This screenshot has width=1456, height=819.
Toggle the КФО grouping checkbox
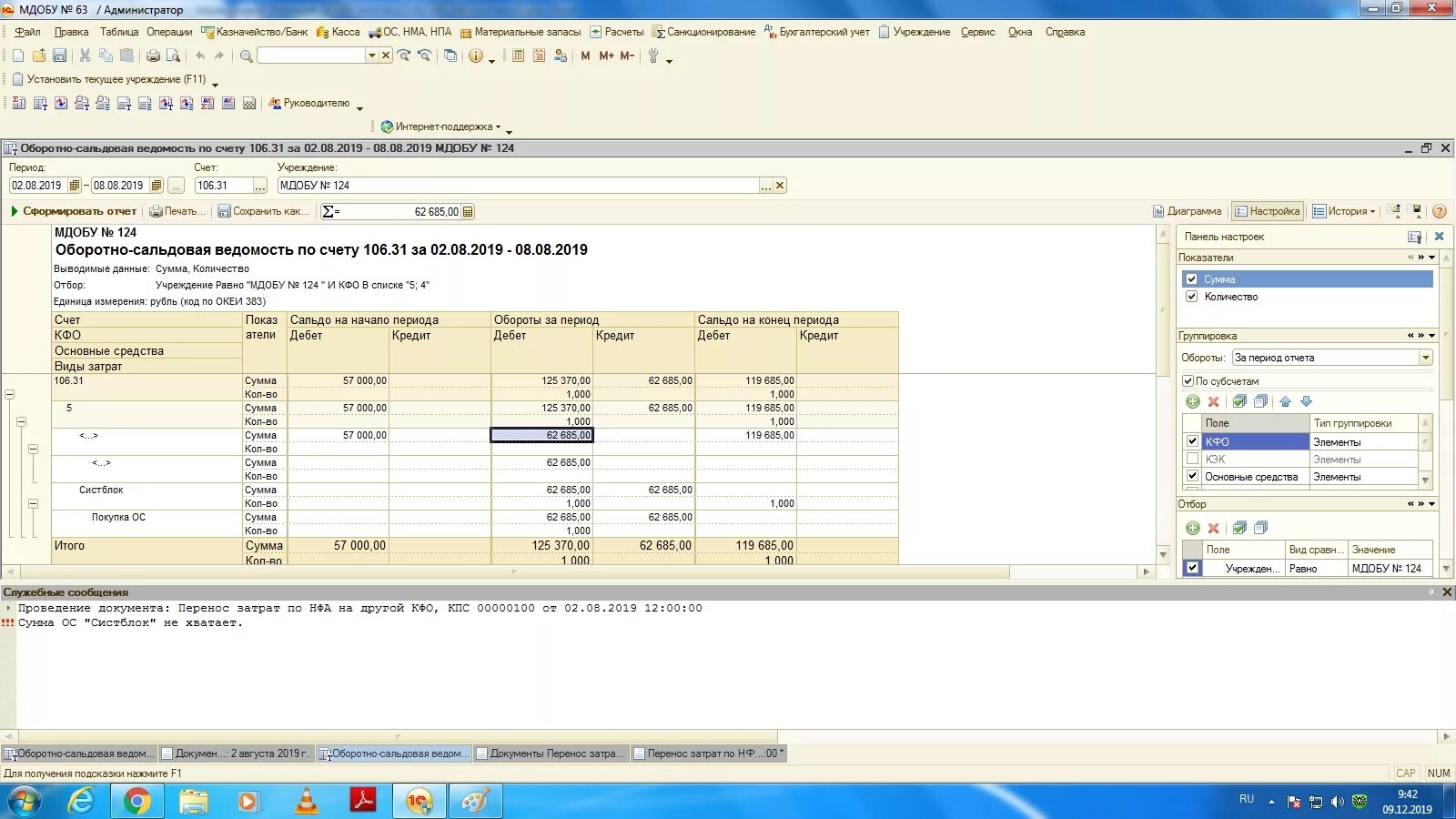click(x=1192, y=441)
